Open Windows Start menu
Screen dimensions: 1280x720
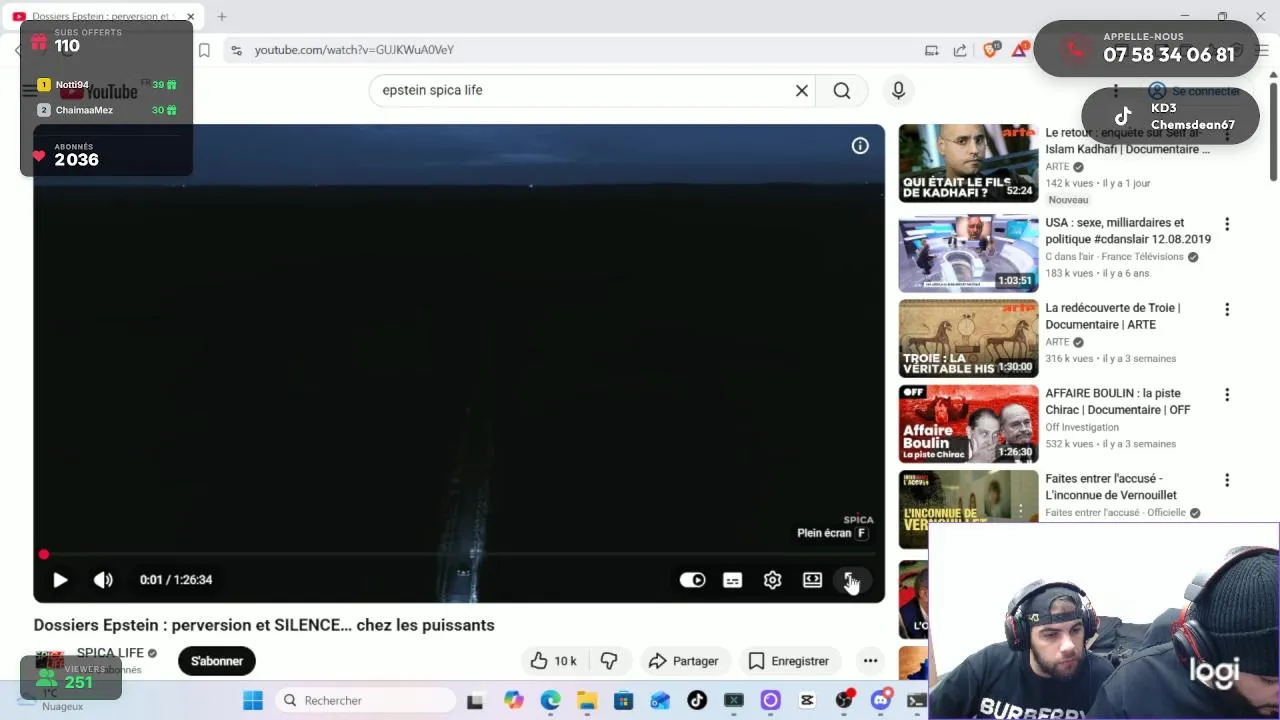tap(253, 701)
